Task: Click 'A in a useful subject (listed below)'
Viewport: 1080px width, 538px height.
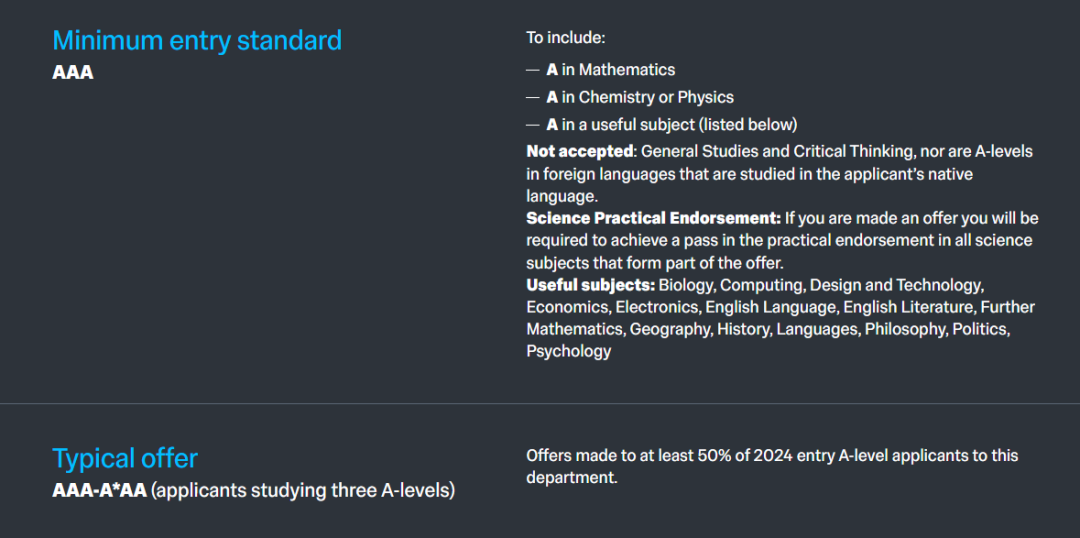Action: (x=672, y=125)
